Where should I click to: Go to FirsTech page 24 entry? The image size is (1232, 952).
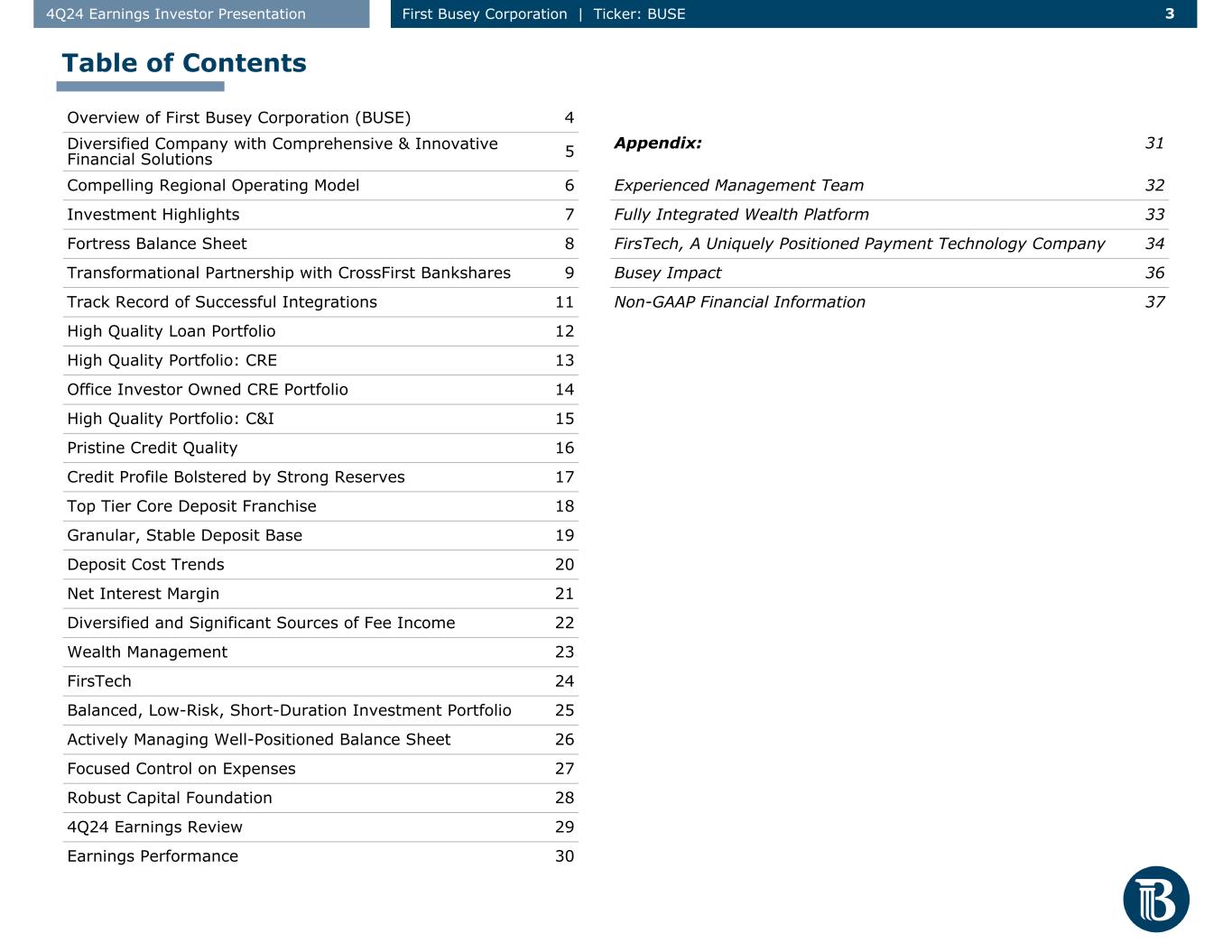click(320, 681)
